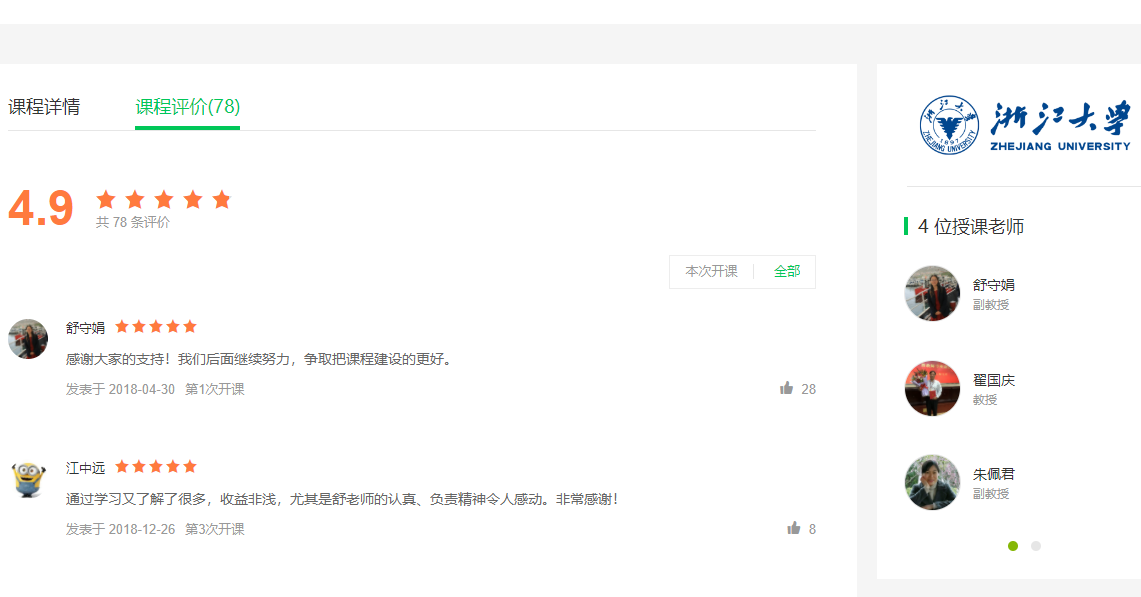Viewport: 1141px width, 597px height.
Task: Select the 课程评价(78) tab
Action: click(188, 107)
